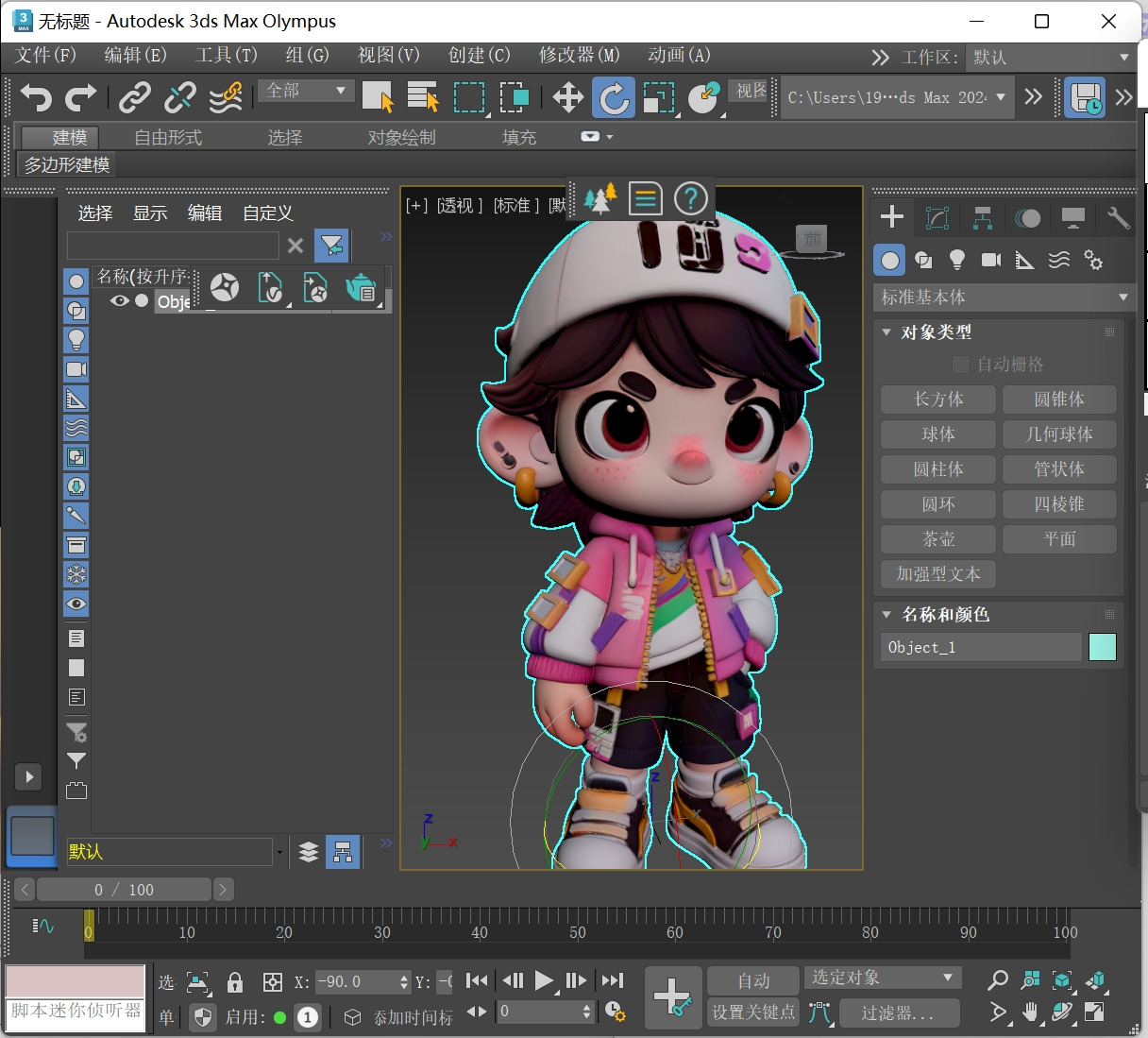
Task: Toggle the Auto key button
Action: pos(753,980)
